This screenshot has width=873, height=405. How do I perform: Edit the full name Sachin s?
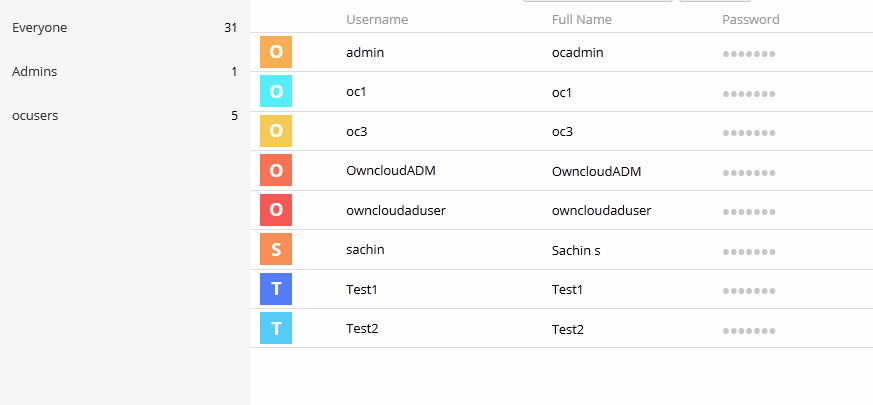click(x=576, y=251)
